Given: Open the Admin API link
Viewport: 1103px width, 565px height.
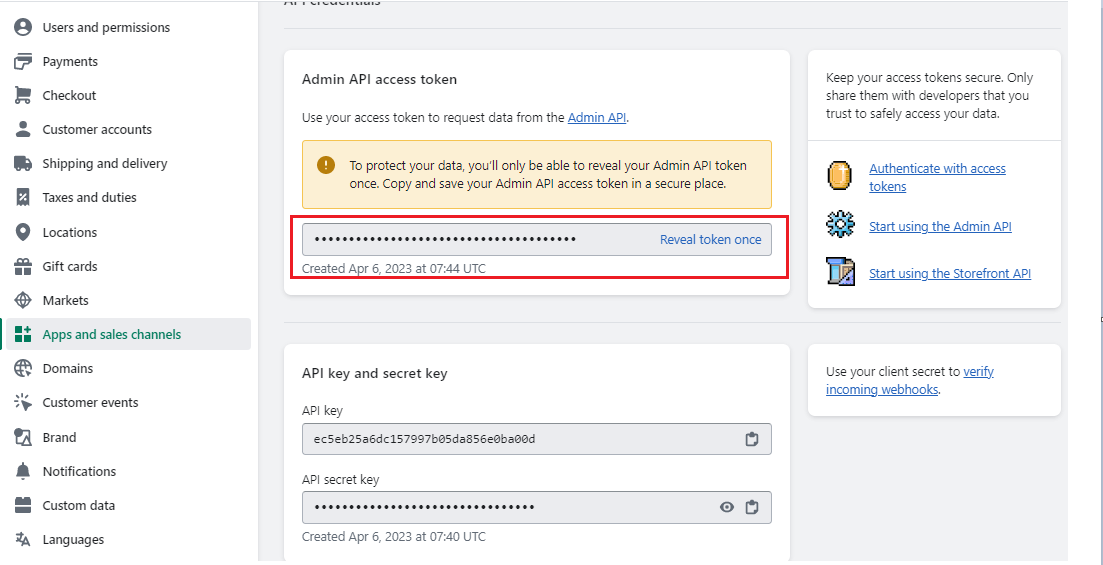Looking at the screenshot, I should click(597, 118).
